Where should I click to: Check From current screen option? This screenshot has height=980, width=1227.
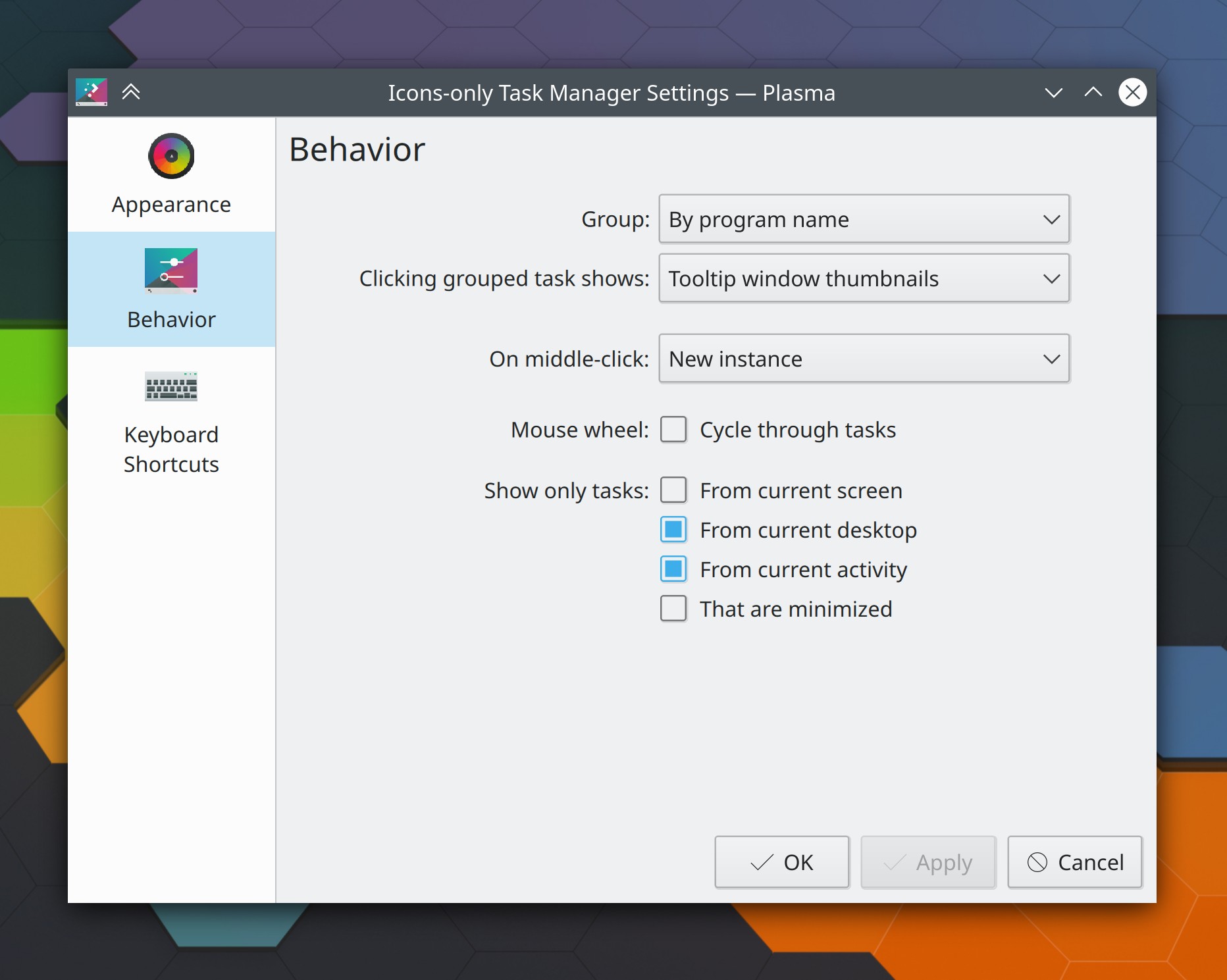[x=673, y=490]
